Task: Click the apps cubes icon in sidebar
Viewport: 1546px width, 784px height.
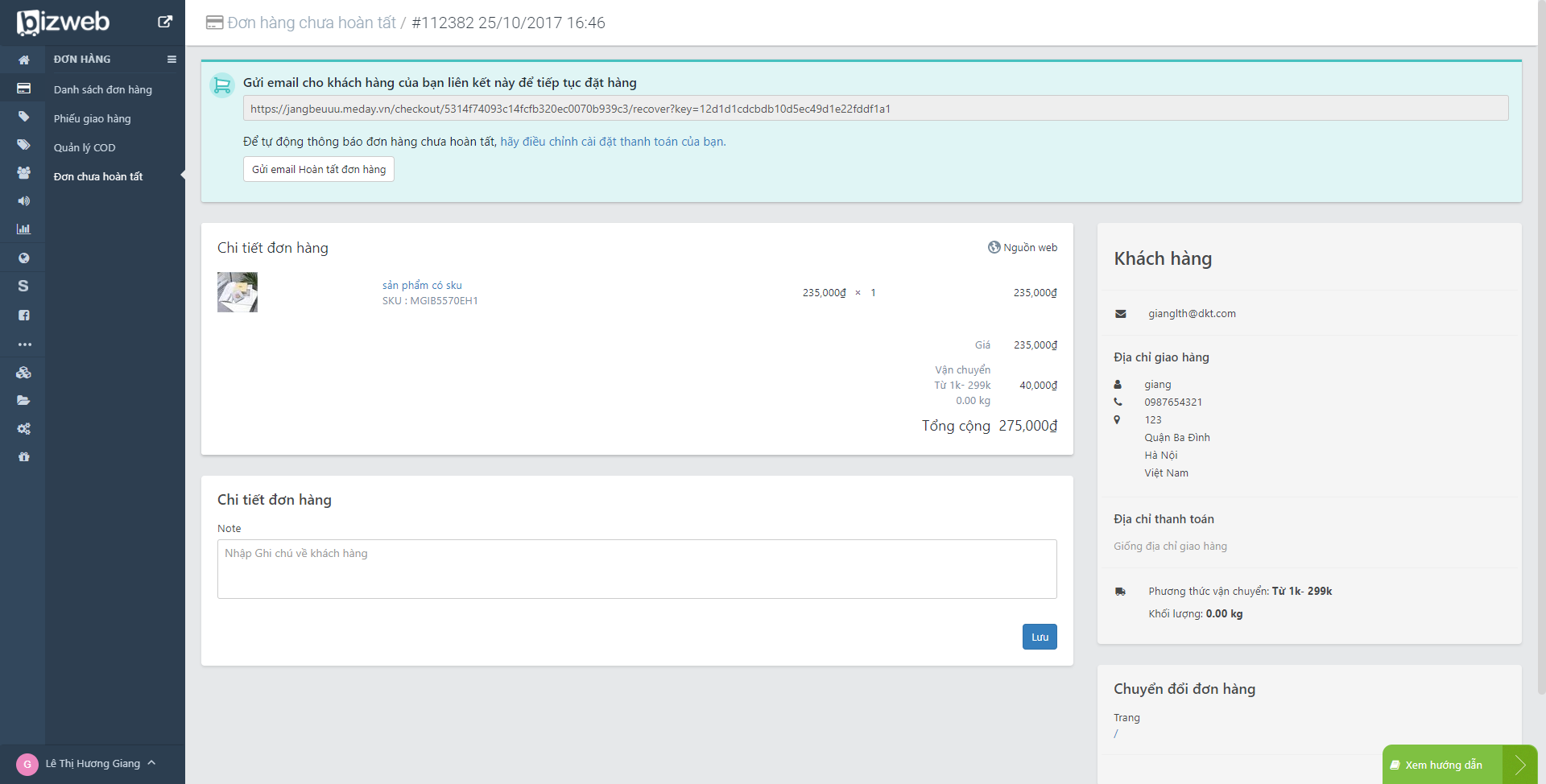Action: pos(23,373)
